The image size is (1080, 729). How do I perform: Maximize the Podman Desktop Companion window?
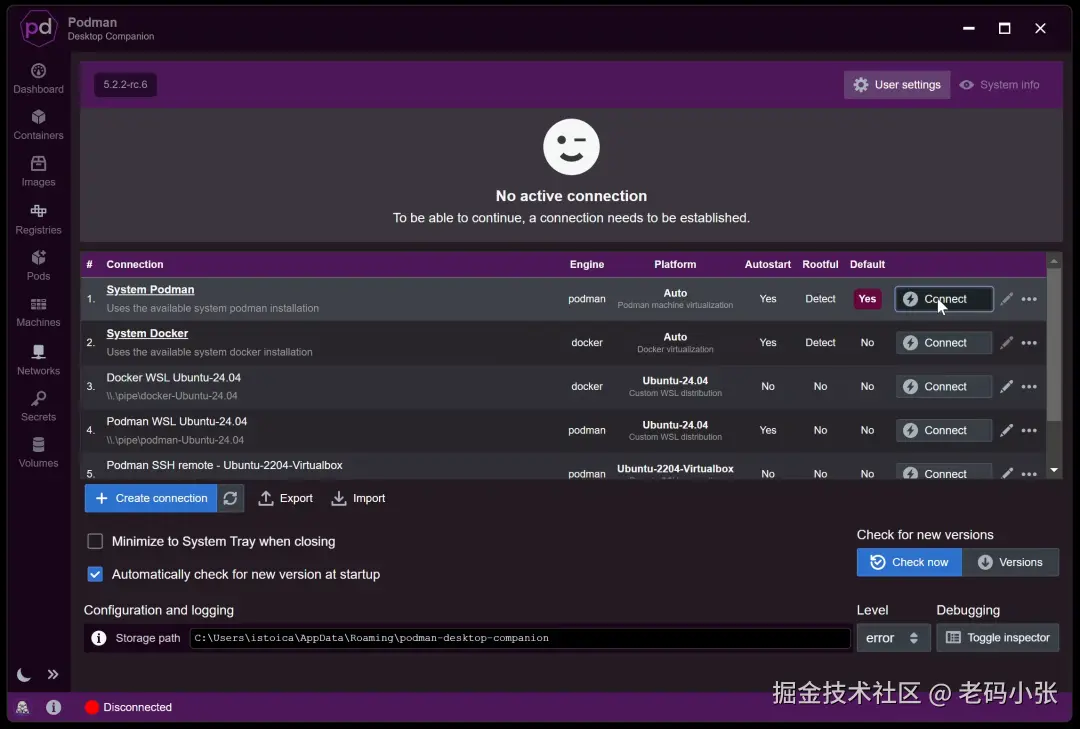click(x=1004, y=28)
